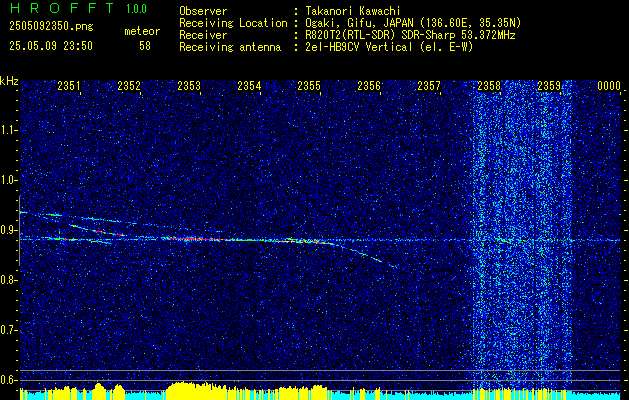Viewport: 629px width, 400px height.
Task: Click the HROFFT title text
Action: 62,8
